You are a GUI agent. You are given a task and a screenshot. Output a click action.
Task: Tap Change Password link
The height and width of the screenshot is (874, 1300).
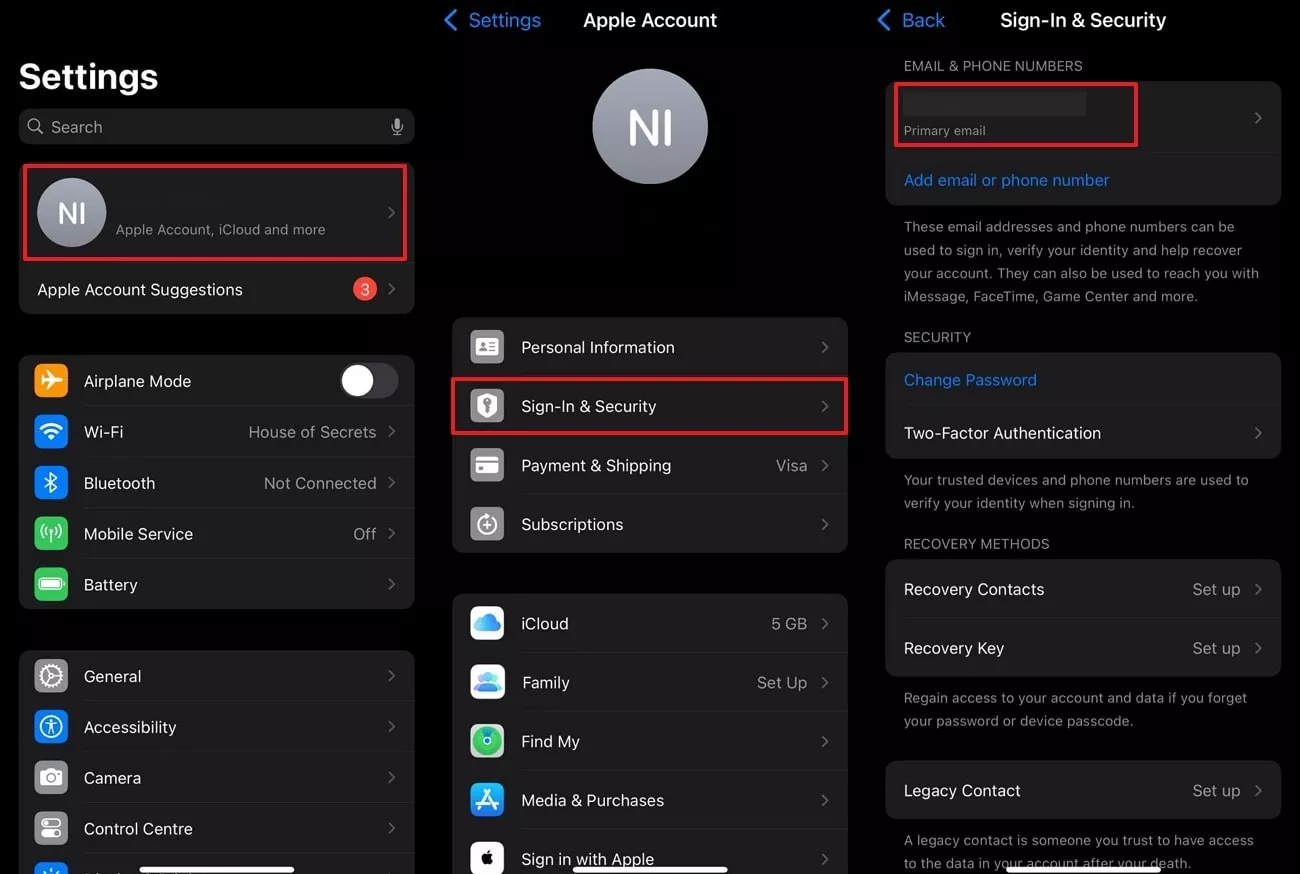[970, 380]
